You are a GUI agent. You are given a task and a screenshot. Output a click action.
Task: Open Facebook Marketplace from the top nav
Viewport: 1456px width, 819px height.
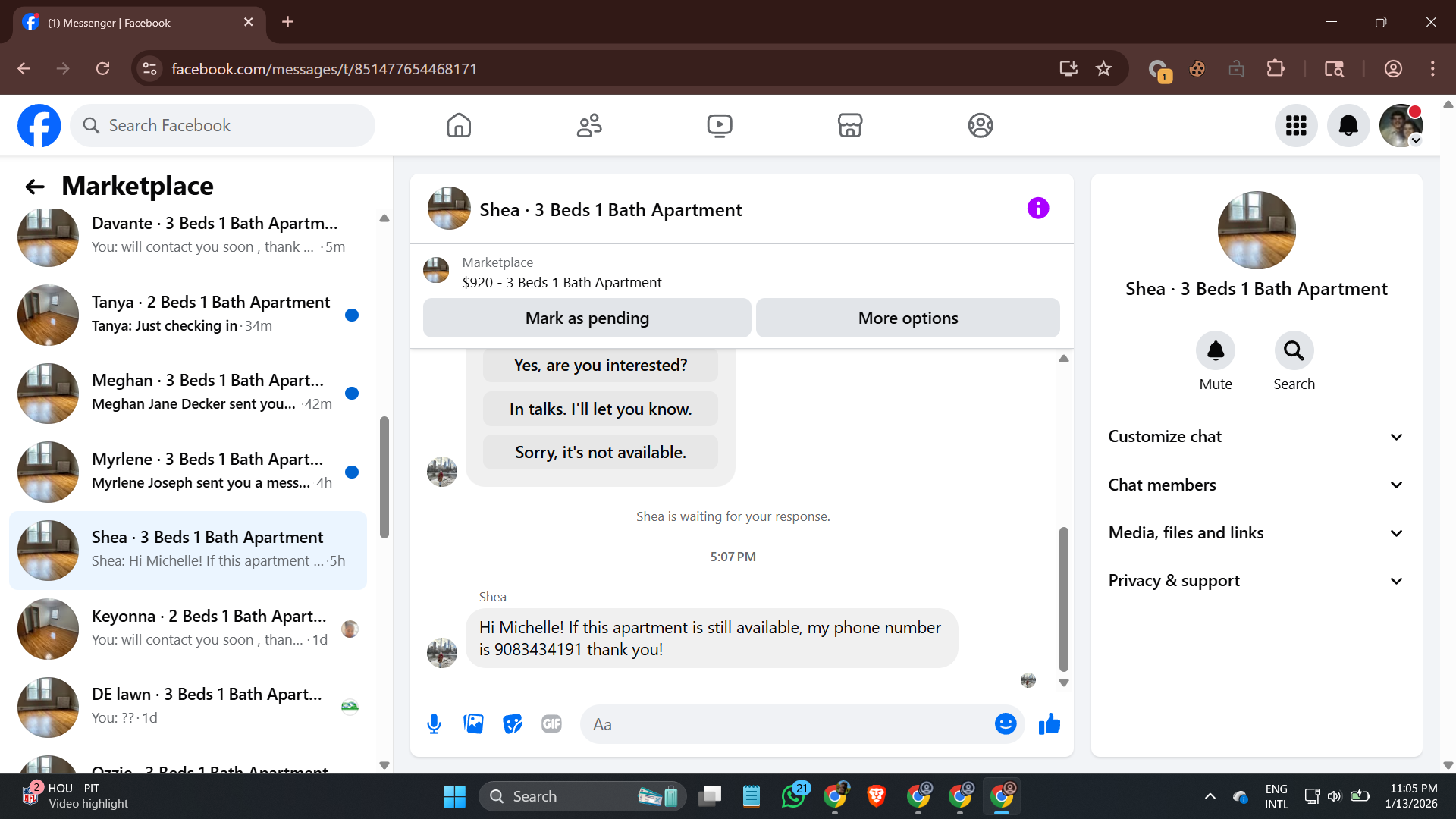tap(849, 125)
